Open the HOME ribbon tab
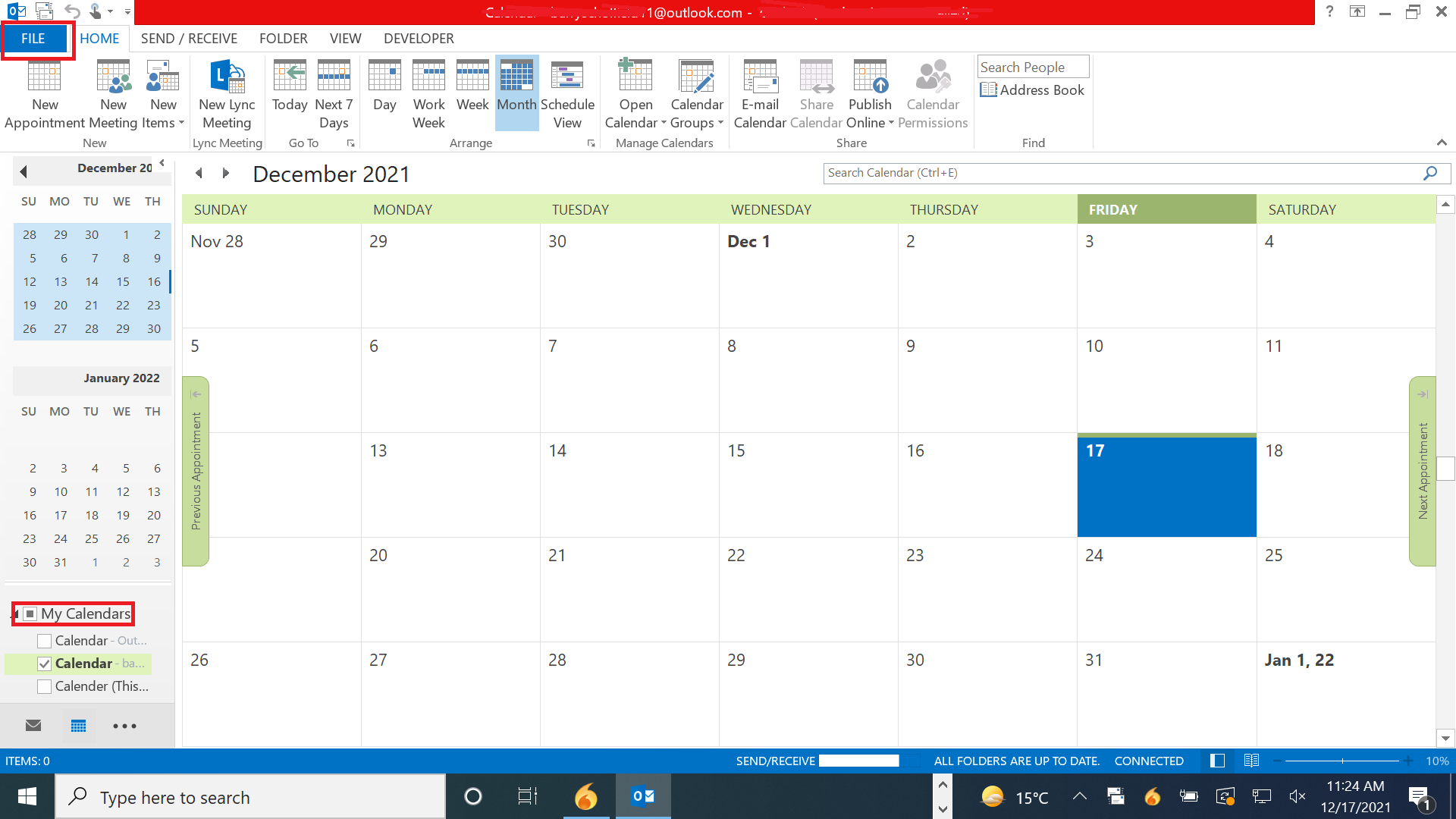 coord(99,39)
